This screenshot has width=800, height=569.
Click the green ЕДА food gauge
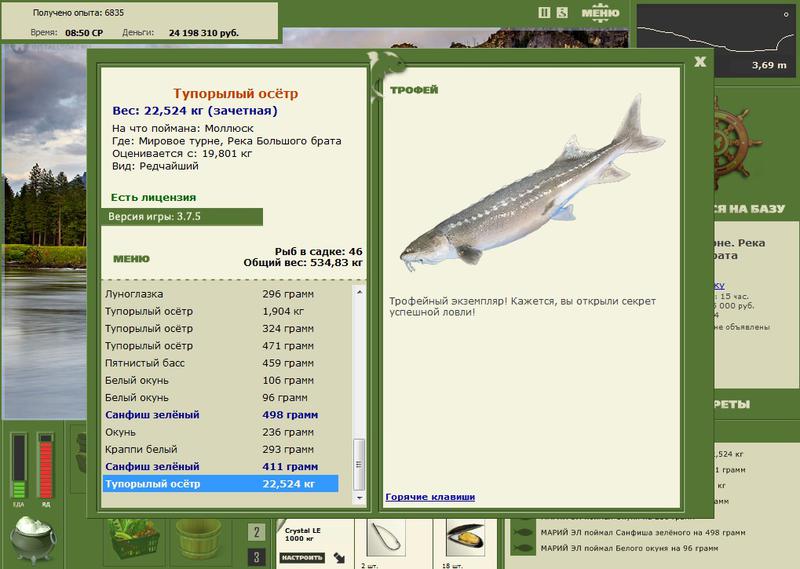[19, 466]
